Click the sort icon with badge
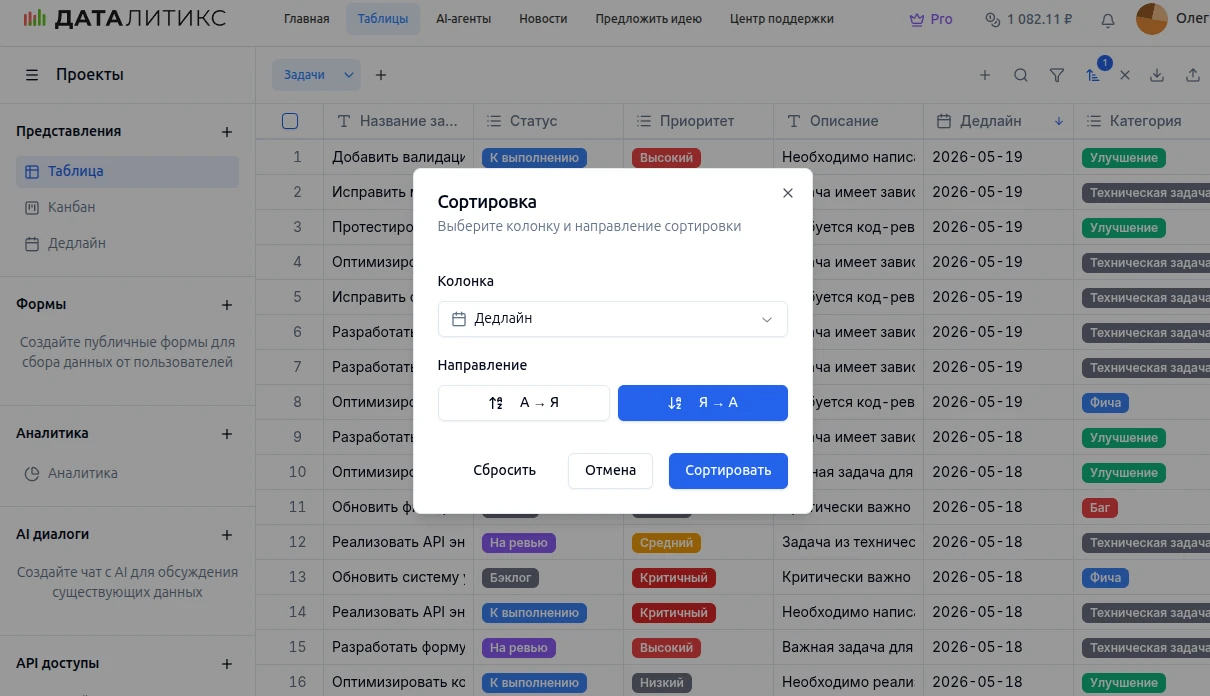Image resolution: width=1210 pixels, height=696 pixels. [1093, 75]
